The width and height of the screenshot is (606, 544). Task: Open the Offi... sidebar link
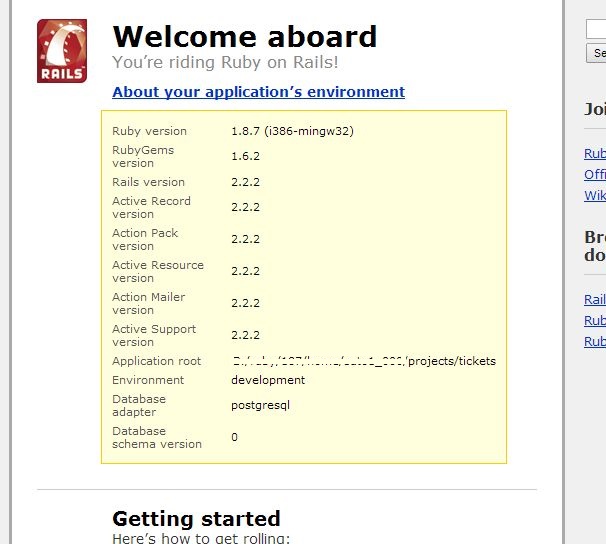tap(595, 175)
